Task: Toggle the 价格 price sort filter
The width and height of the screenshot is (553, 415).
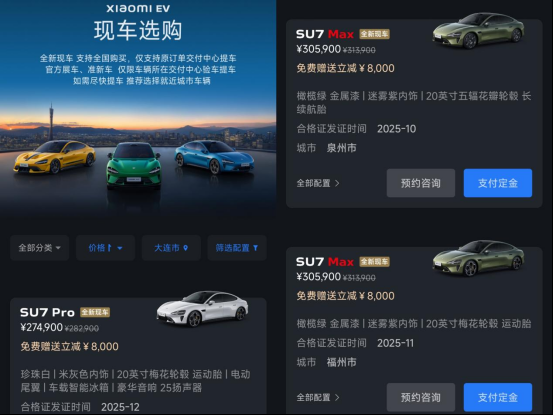Action: (x=105, y=248)
